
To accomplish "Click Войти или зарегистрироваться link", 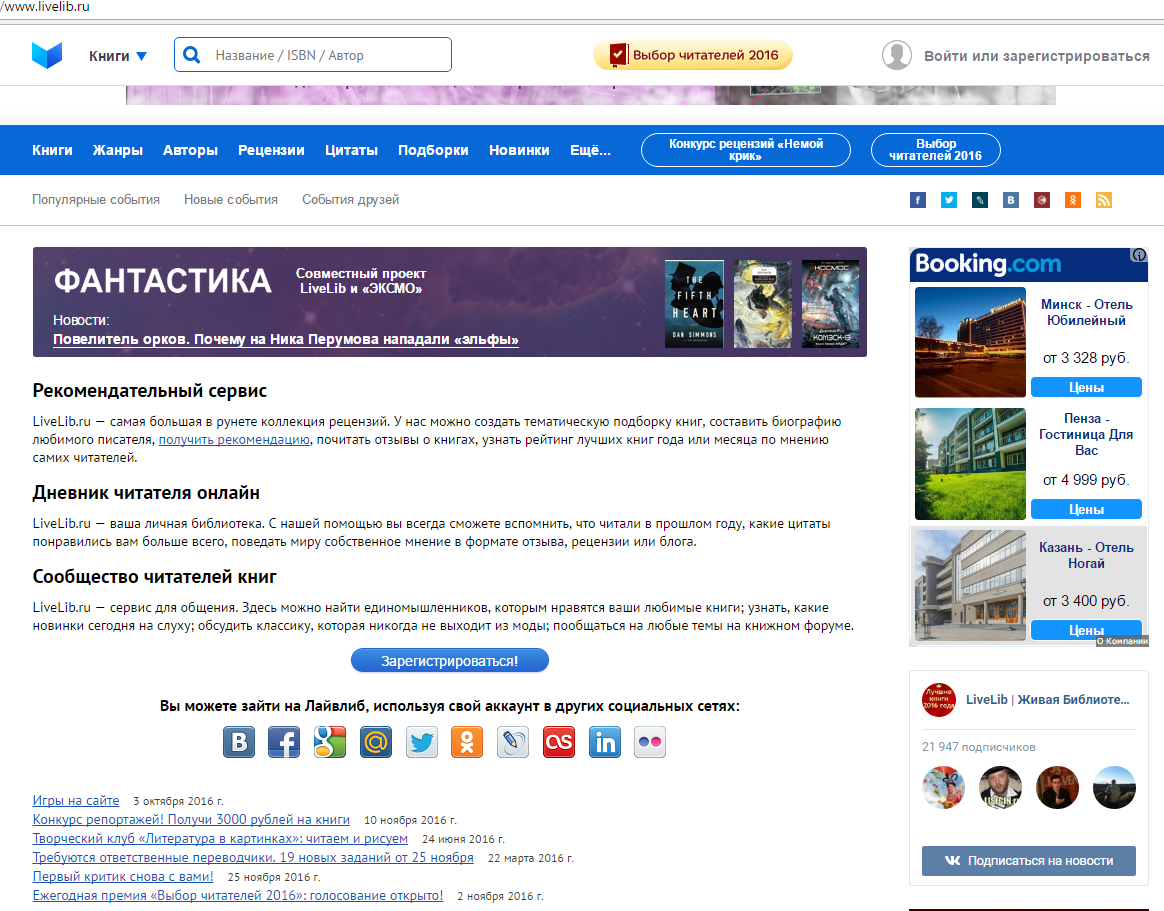I will tap(1036, 56).
